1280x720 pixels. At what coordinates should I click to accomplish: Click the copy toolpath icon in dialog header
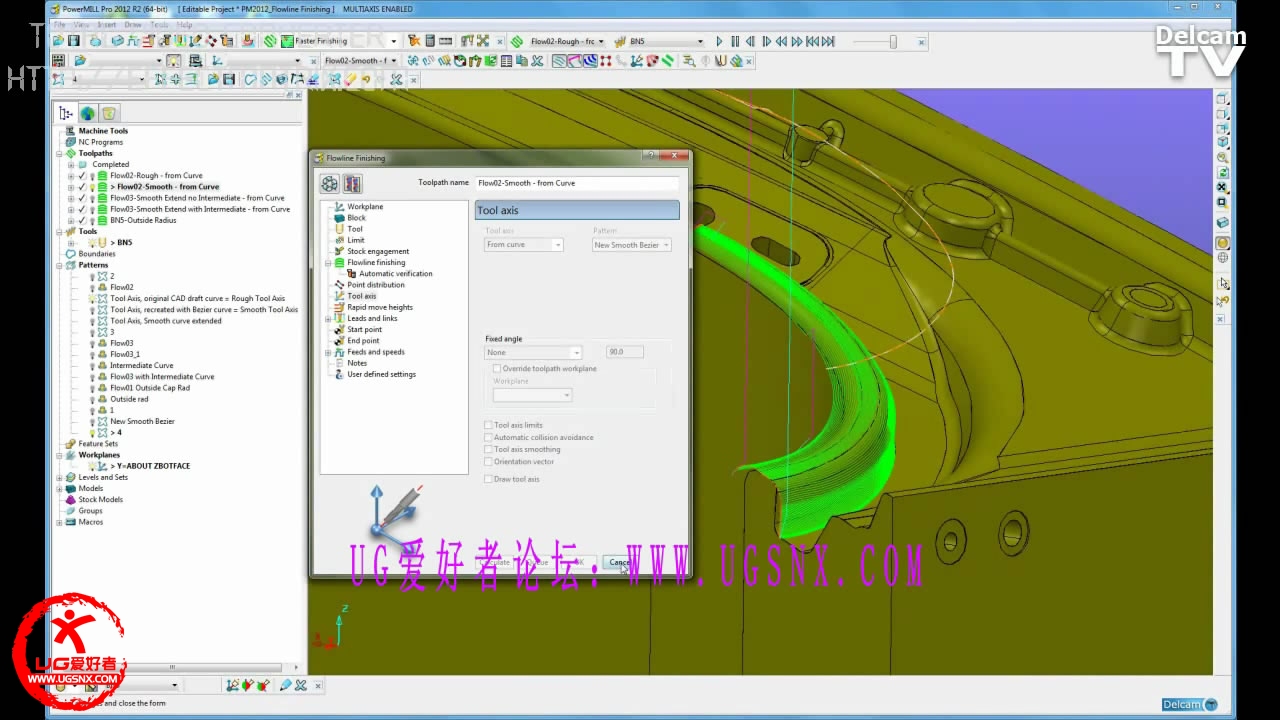point(352,183)
